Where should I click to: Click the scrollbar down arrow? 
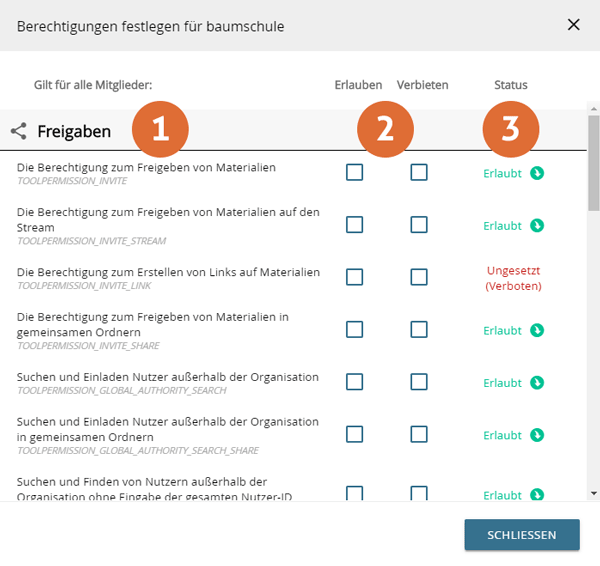click(593, 492)
